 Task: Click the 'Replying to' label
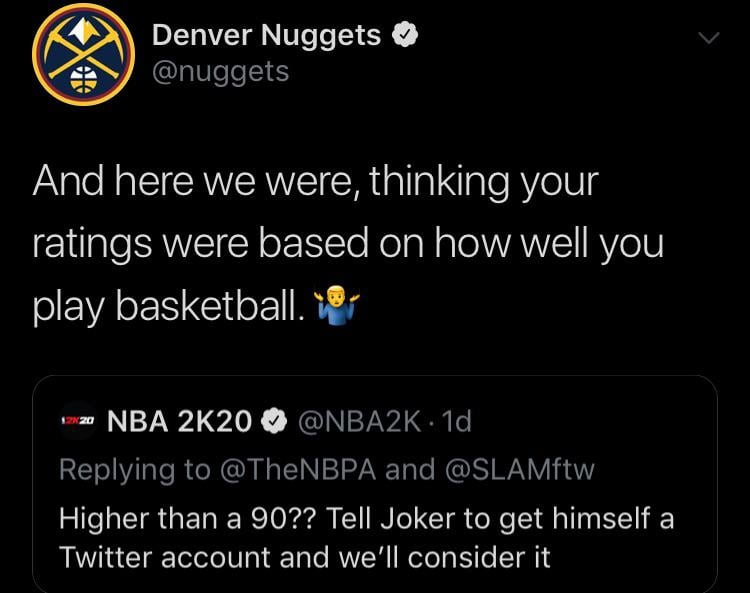pyautogui.click(x=133, y=469)
